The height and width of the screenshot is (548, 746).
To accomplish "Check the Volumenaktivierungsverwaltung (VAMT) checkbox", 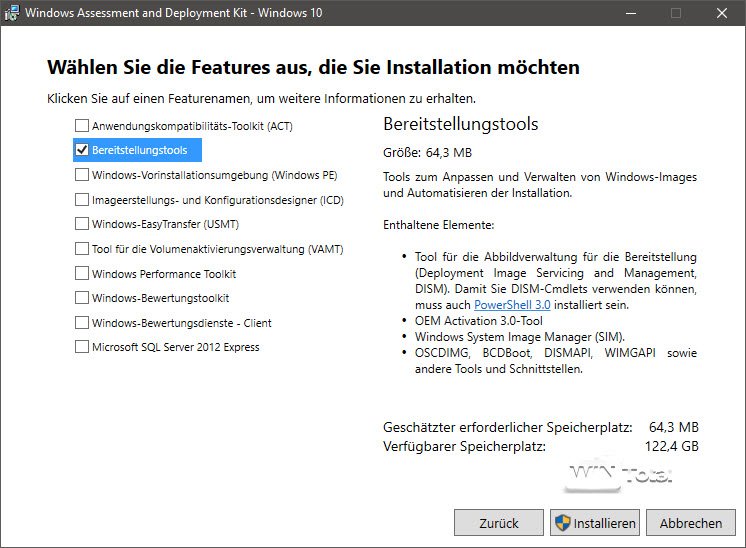I will pyautogui.click(x=81, y=249).
